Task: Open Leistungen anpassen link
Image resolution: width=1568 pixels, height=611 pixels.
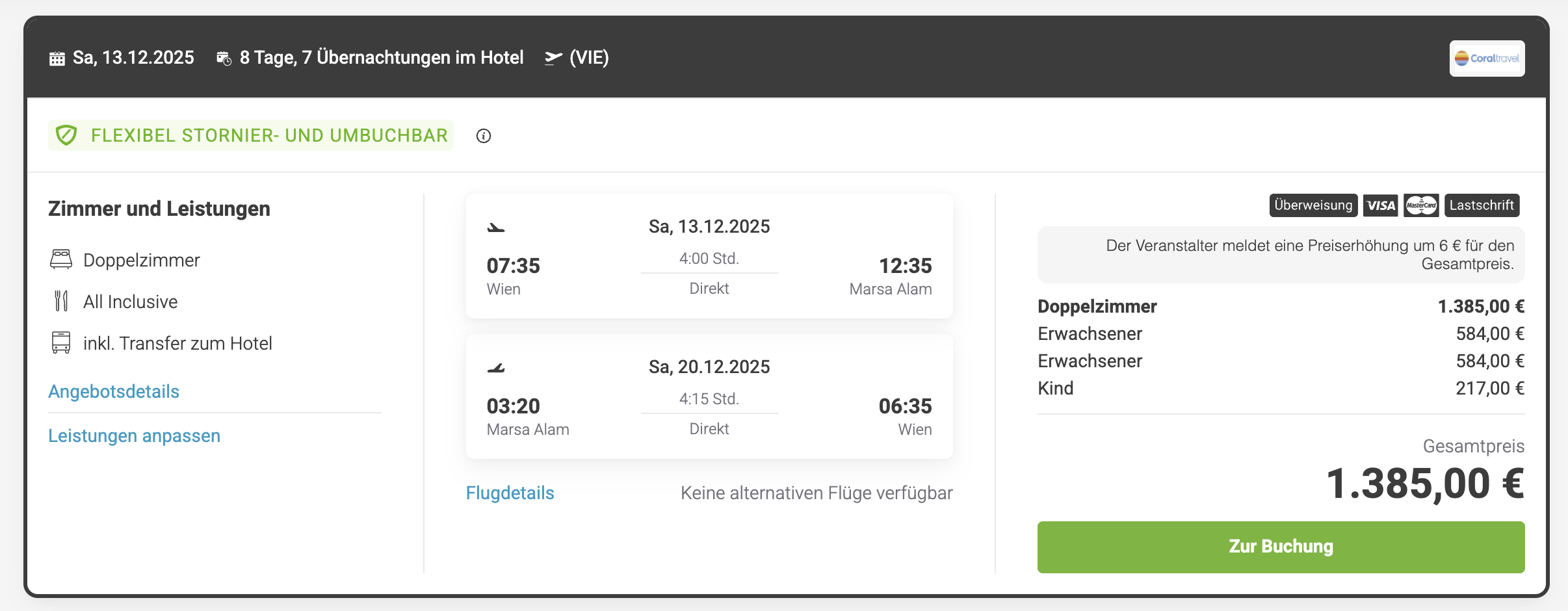Action: coord(134,435)
